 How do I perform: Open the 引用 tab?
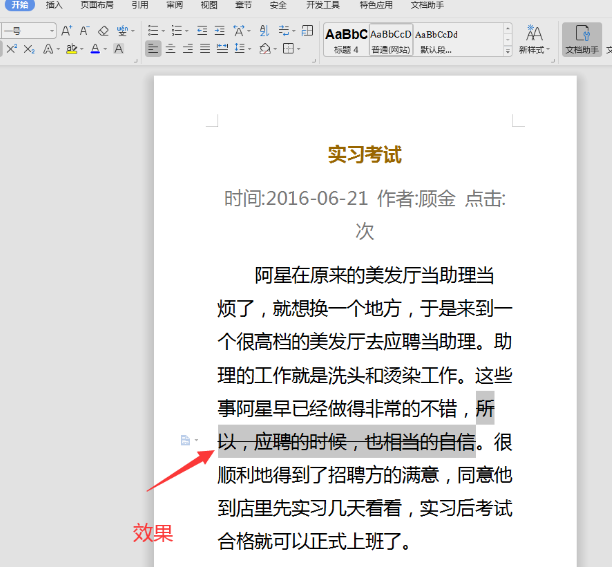tap(140, 5)
